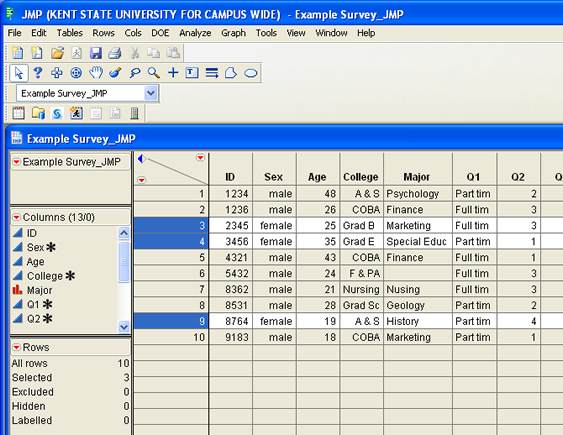This screenshot has height=435, width=563.
Task: Open the row red triangle menu in table corner
Action: click(x=142, y=180)
